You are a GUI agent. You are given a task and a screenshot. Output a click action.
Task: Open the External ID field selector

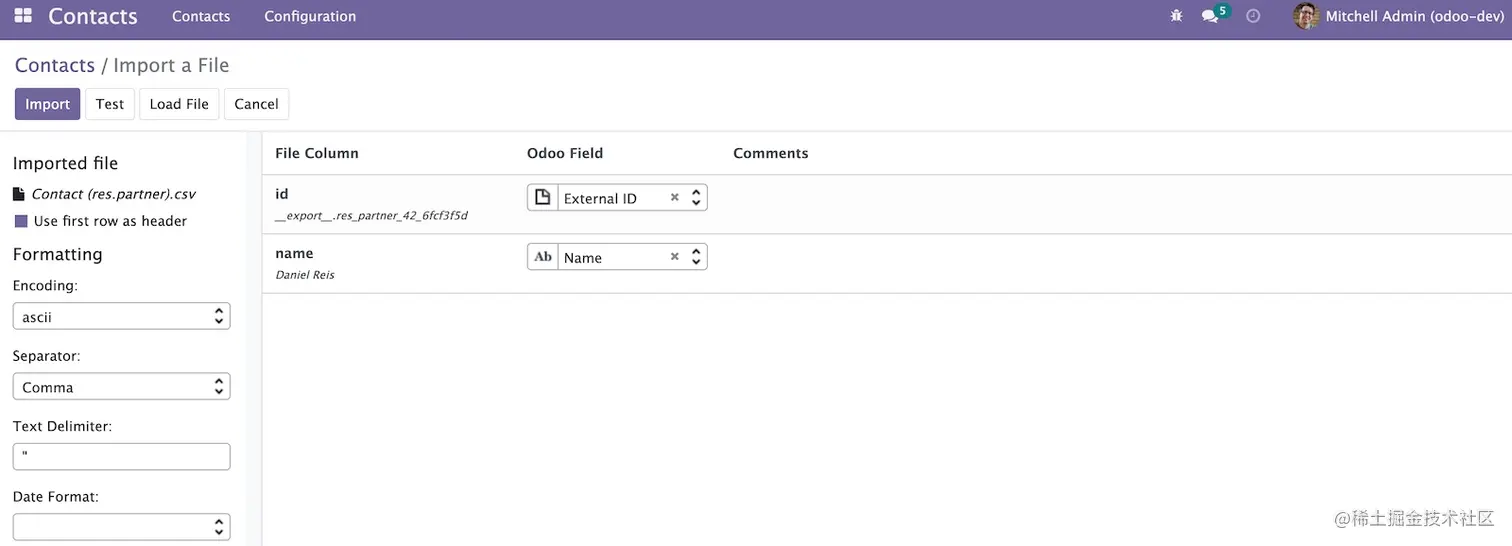point(632,198)
